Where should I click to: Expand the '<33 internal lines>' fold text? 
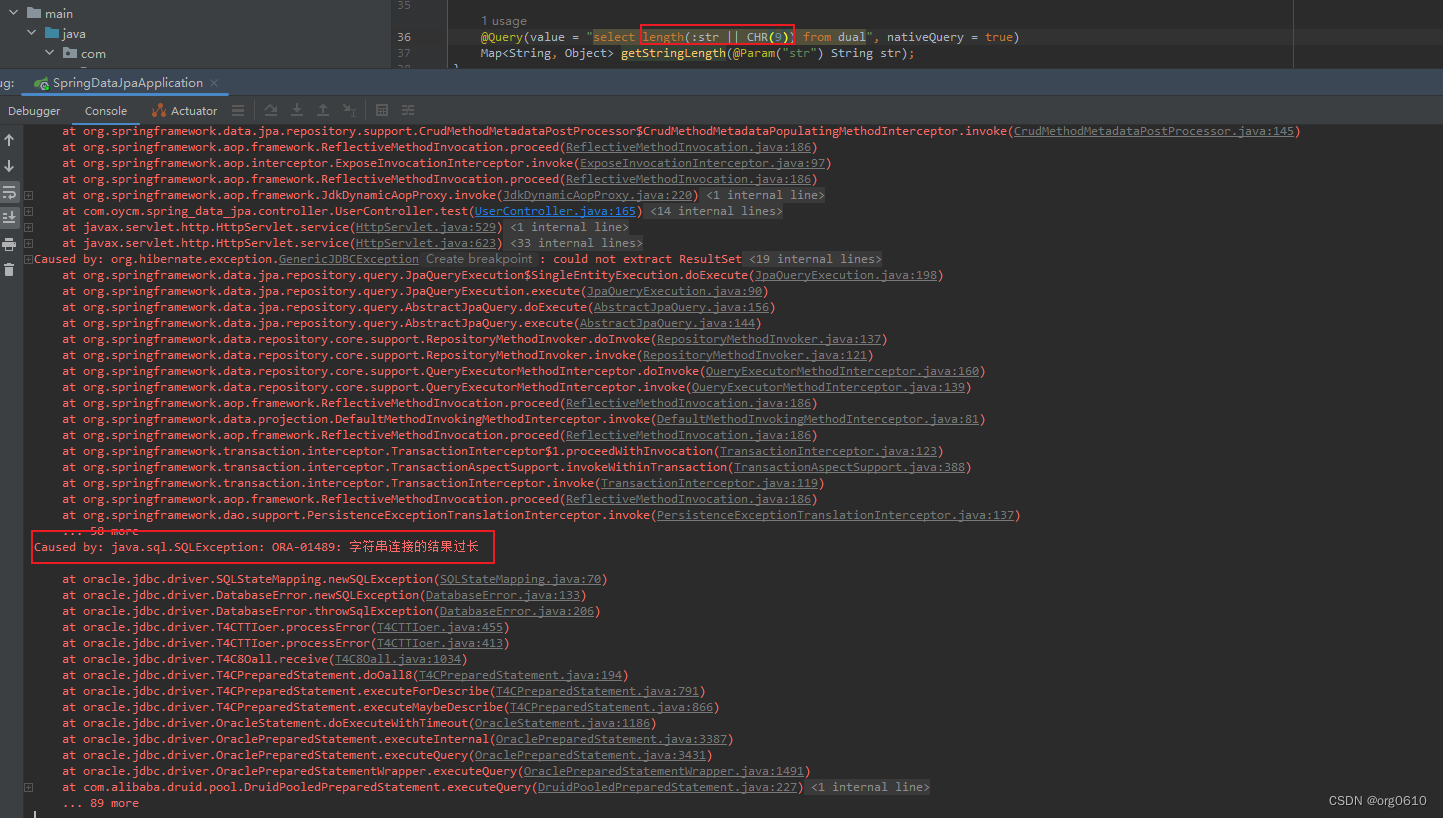coord(576,243)
